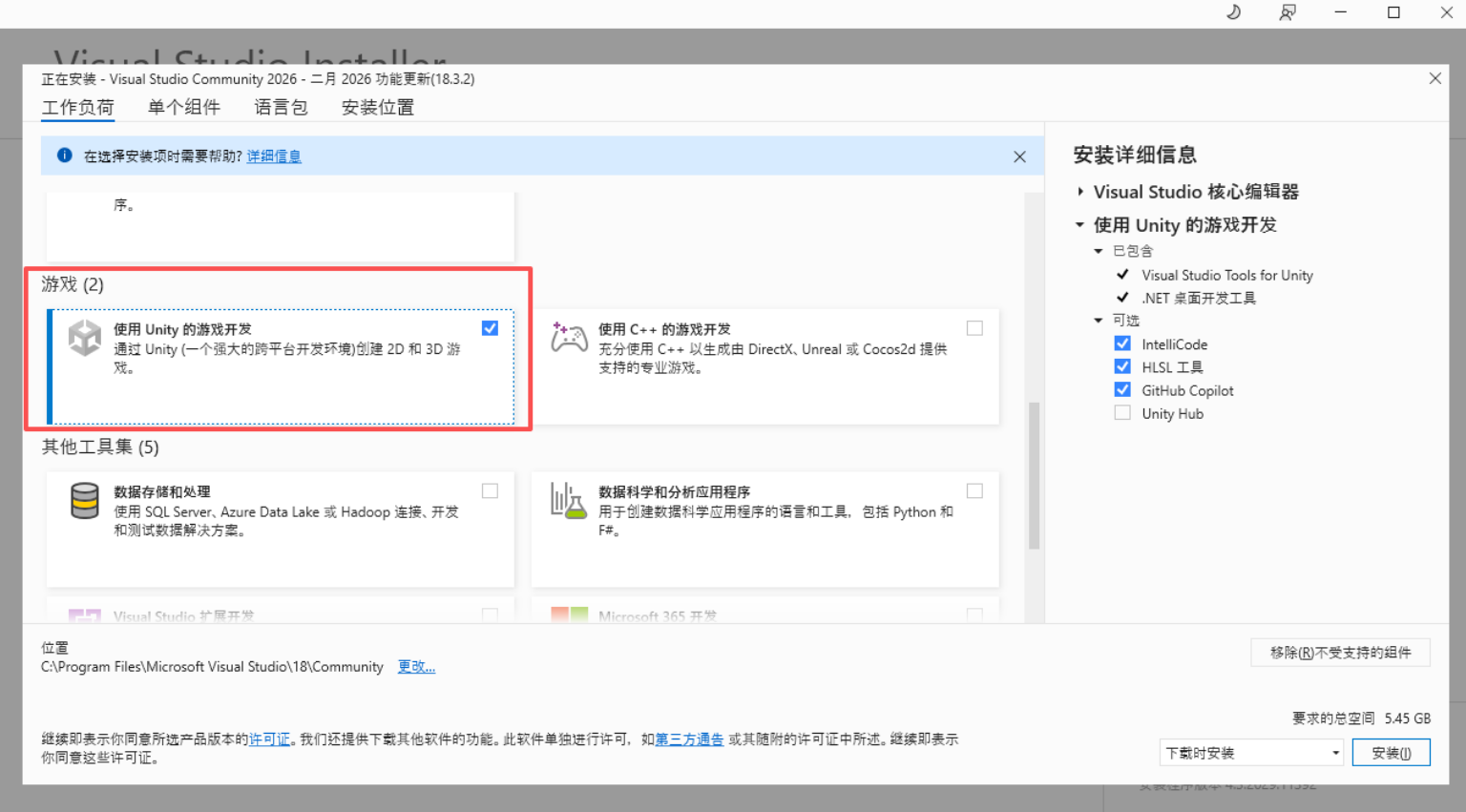Viewport: 1466px width, 812px height.
Task: Switch to the 单个组件 tab
Action: tap(184, 107)
